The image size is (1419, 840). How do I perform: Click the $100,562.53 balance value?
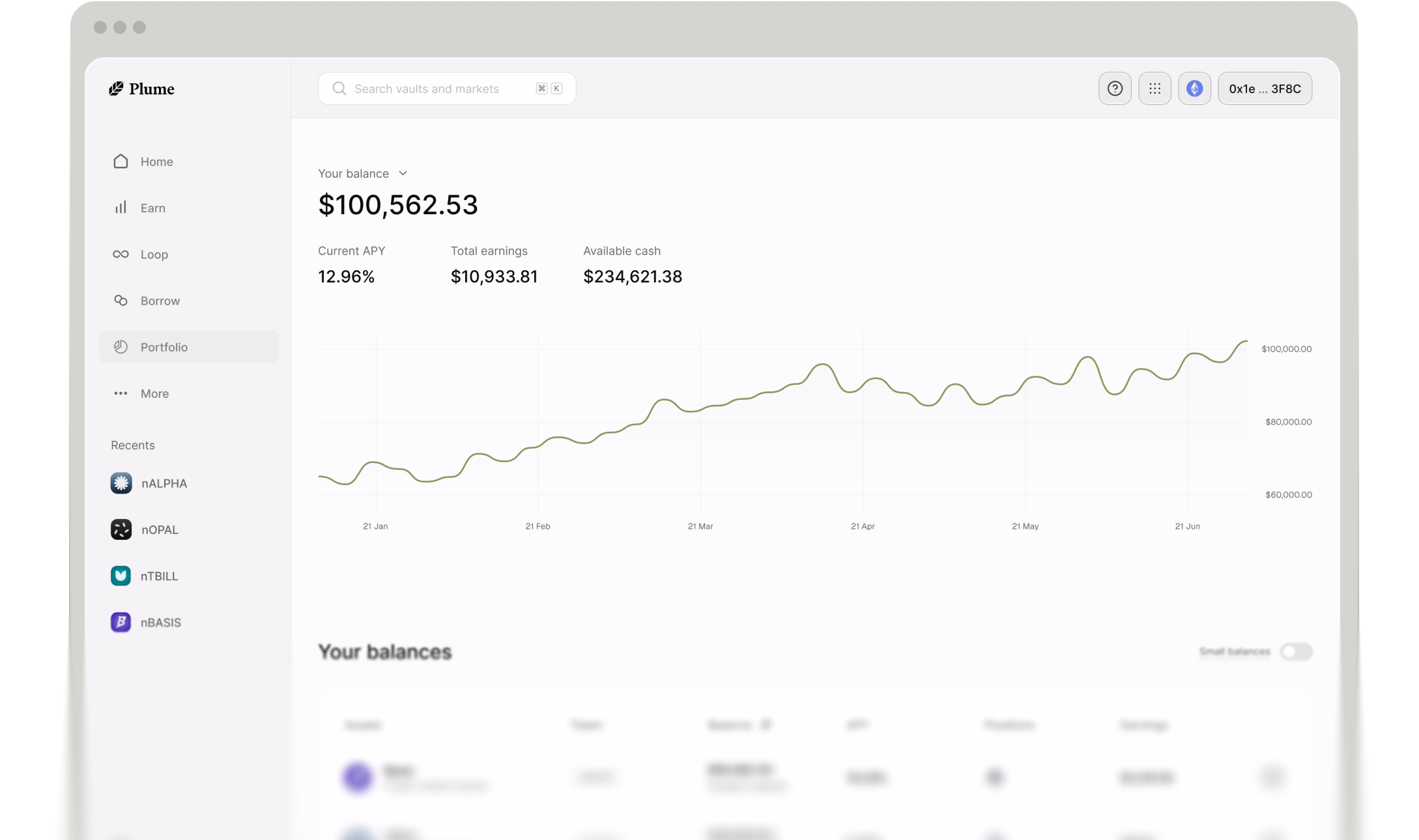[398, 204]
